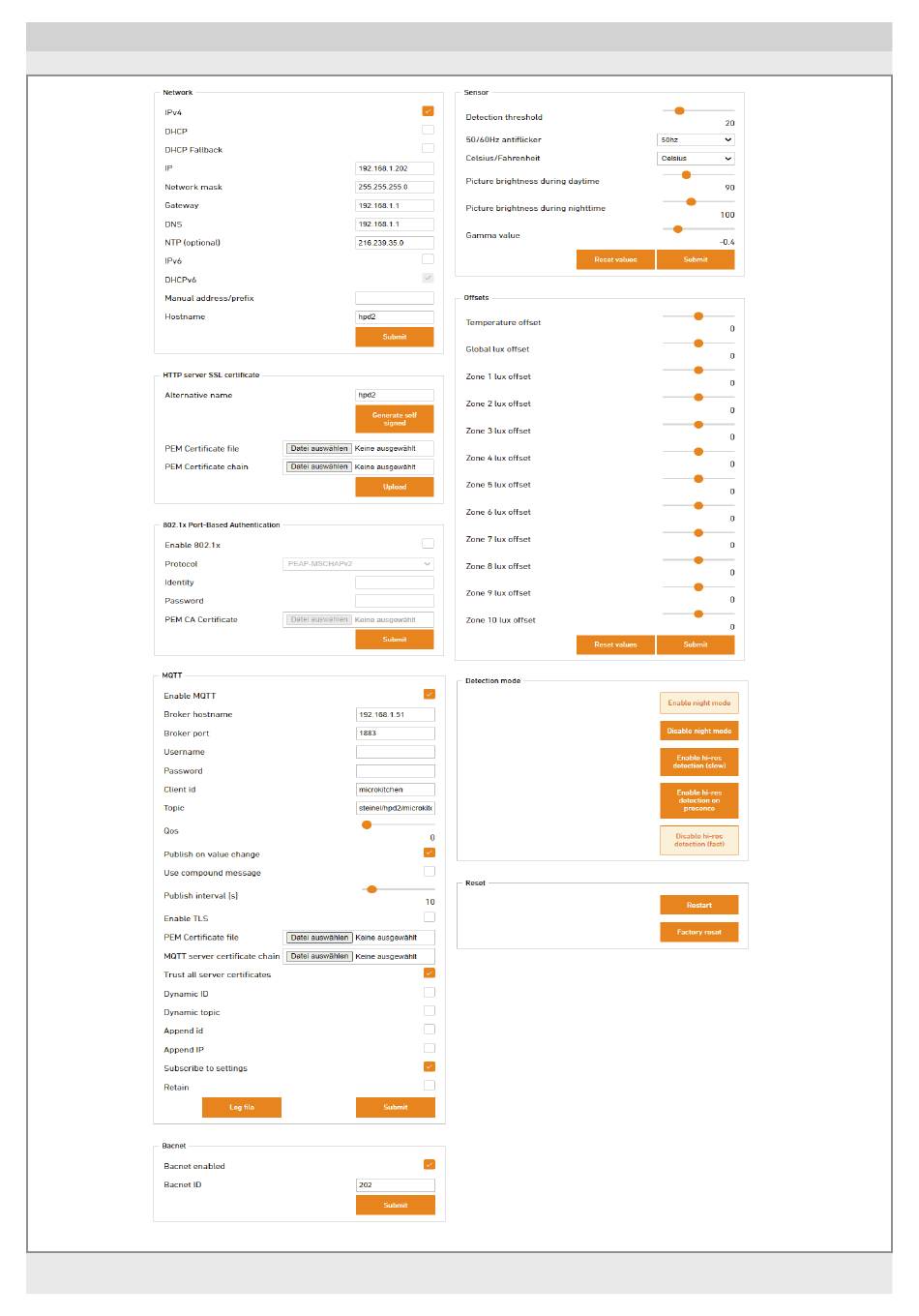The height and width of the screenshot is (1316, 919).
Task: Enable the Retain checkbox
Action: (x=430, y=1085)
